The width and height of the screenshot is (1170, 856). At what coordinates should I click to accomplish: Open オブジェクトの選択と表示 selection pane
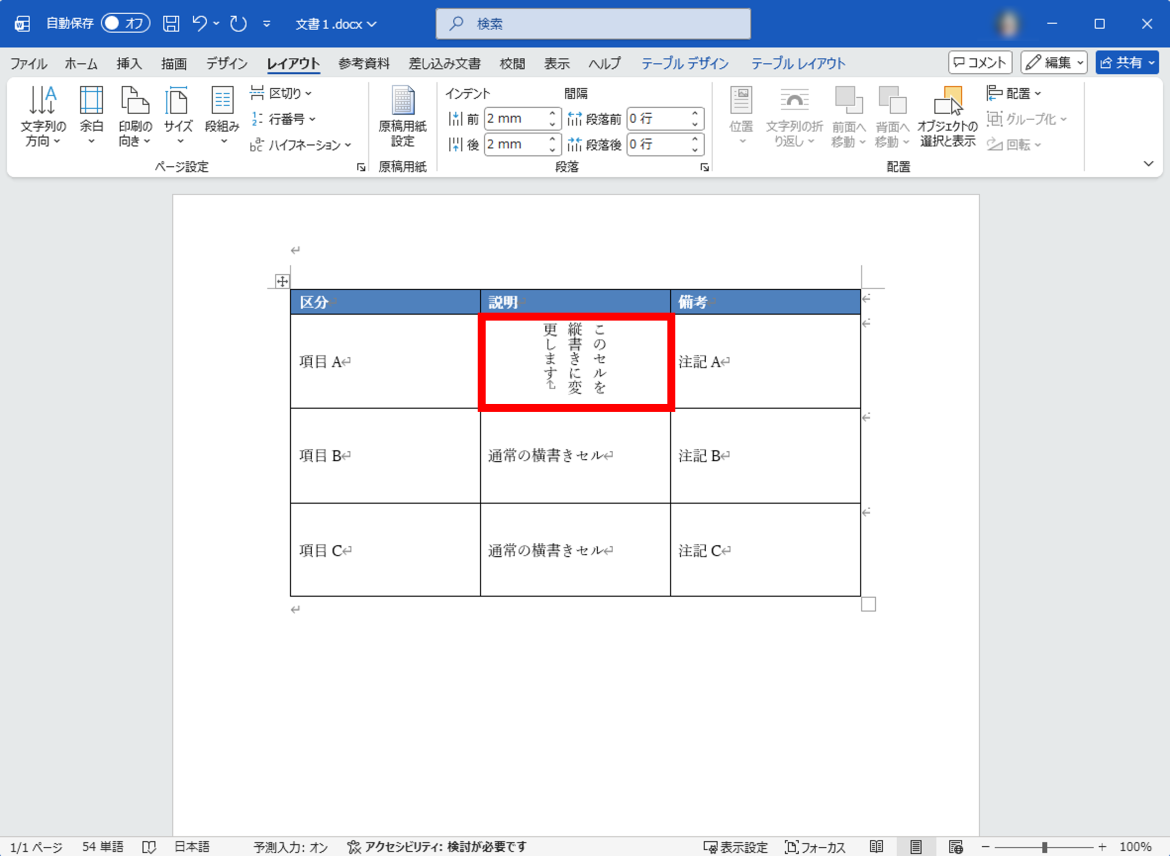946,116
